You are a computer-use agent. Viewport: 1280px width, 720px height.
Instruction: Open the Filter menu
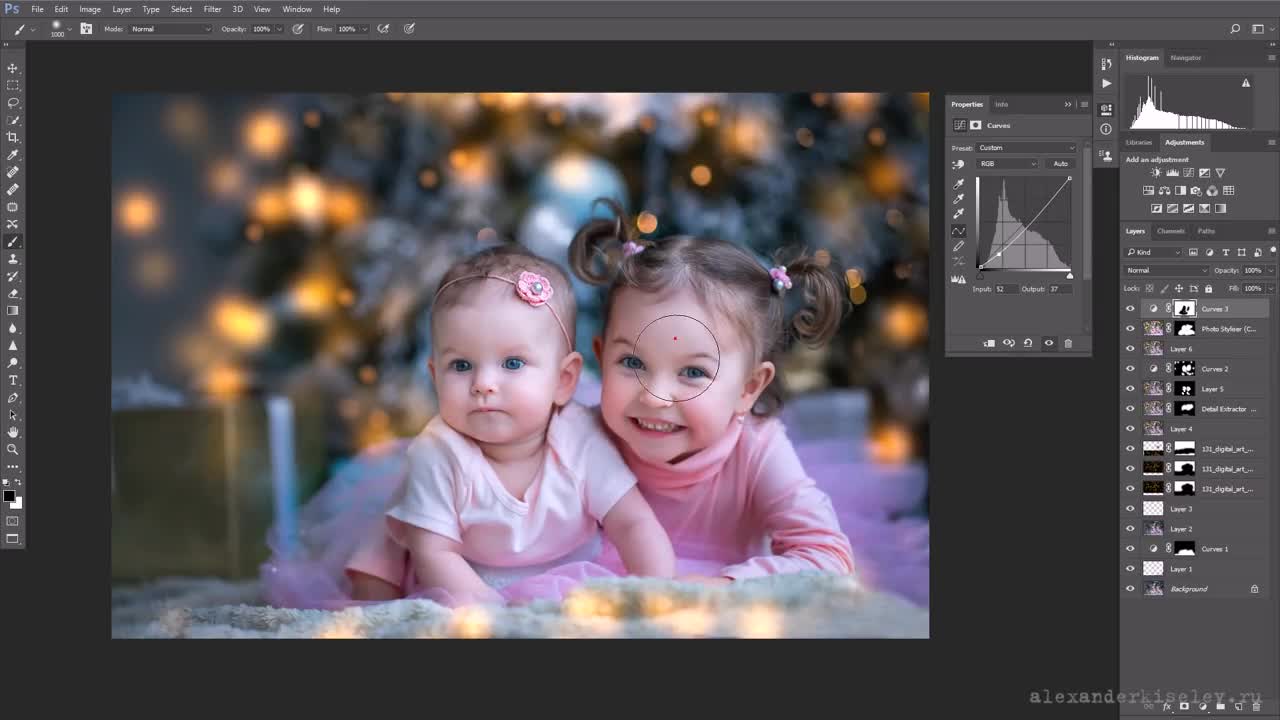tap(212, 9)
